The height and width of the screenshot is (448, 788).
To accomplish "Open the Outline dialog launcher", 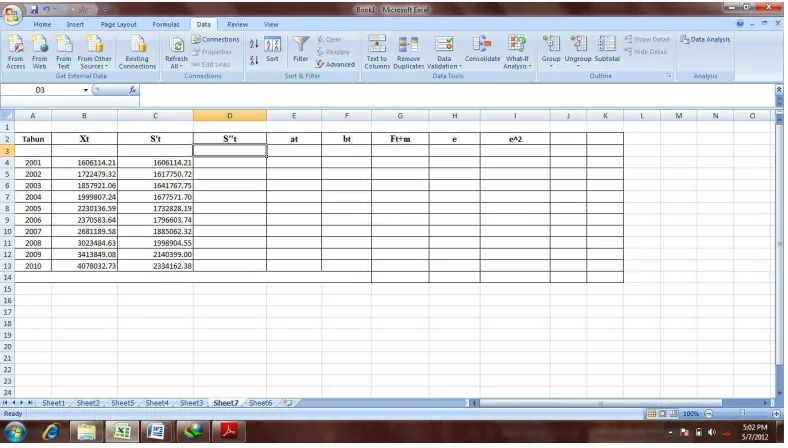I will 669,76.
